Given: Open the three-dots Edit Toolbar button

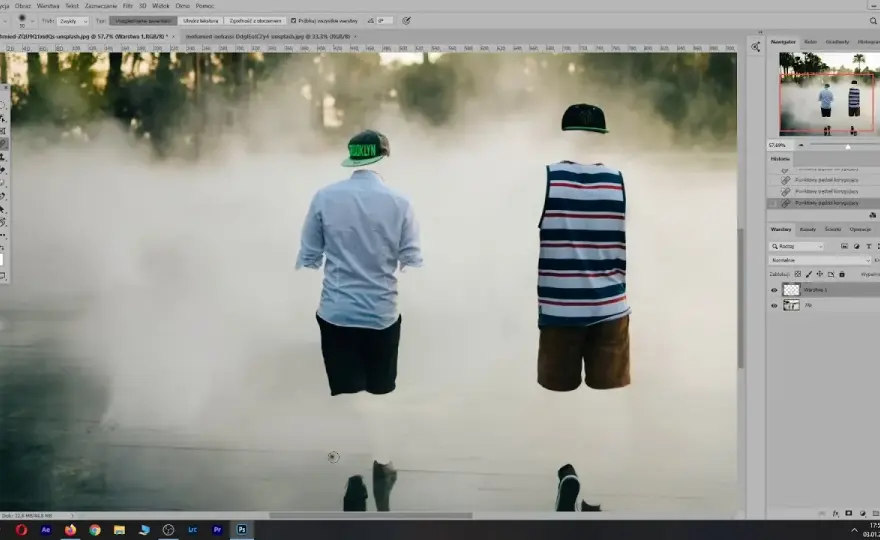Looking at the screenshot, I should pyautogui.click(x=2, y=235).
